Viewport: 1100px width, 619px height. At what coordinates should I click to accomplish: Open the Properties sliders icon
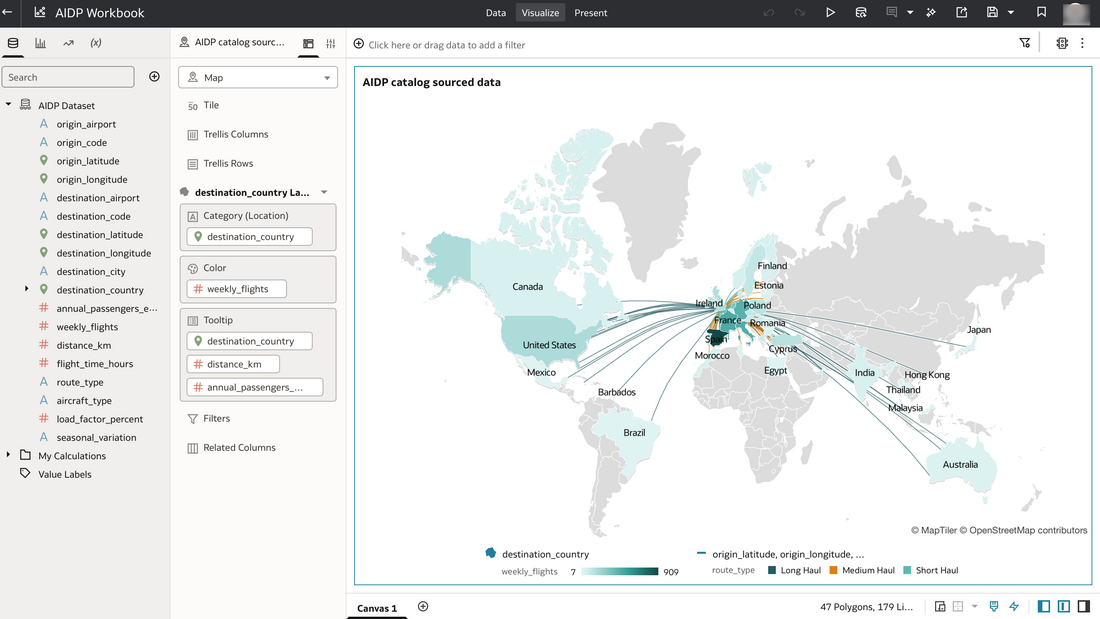click(330, 44)
